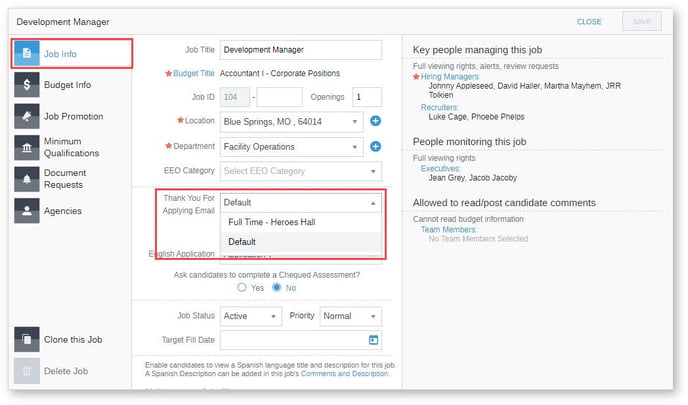This screenshot has width=688, height=405.
Task: Click the CLOSE link
Action: tap(589, 22)
